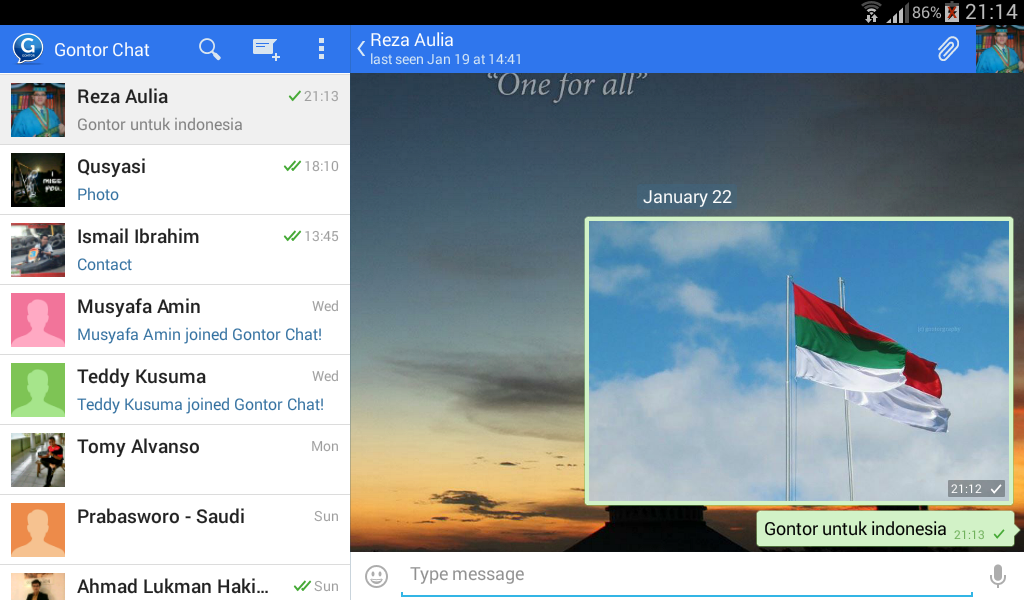Open Teddy Kusuma chat in list
Viewport: 1024px width, 600px height.
click(175, 390)
